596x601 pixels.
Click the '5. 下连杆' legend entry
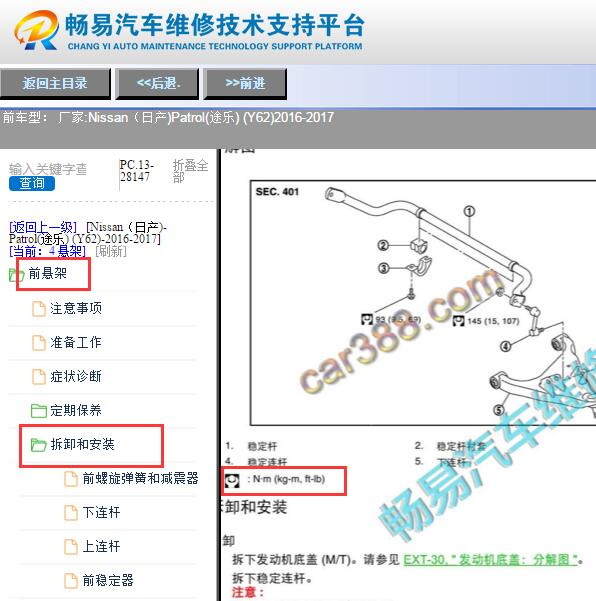click(x=441, y=462)
